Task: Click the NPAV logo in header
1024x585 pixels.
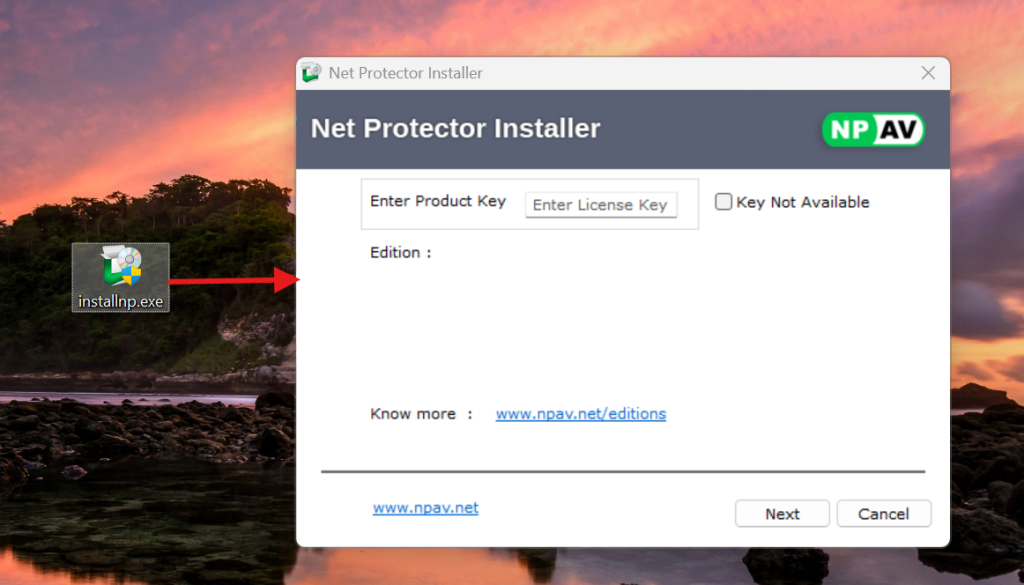Action: [873, 130]
